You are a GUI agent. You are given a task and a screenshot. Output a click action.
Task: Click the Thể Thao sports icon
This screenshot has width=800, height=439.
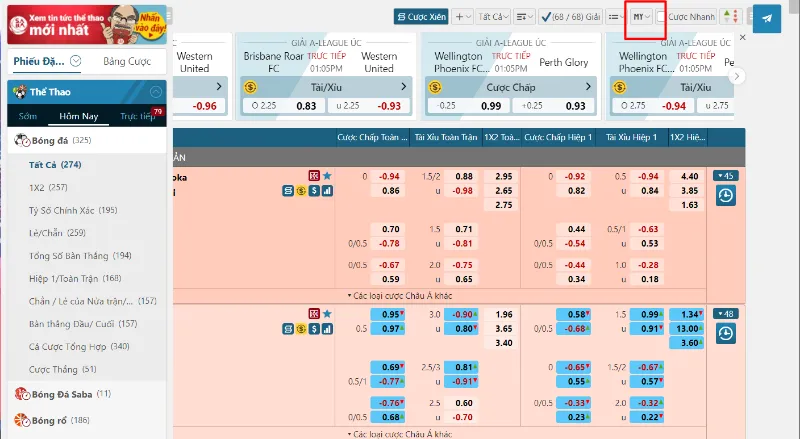point(20,92)
